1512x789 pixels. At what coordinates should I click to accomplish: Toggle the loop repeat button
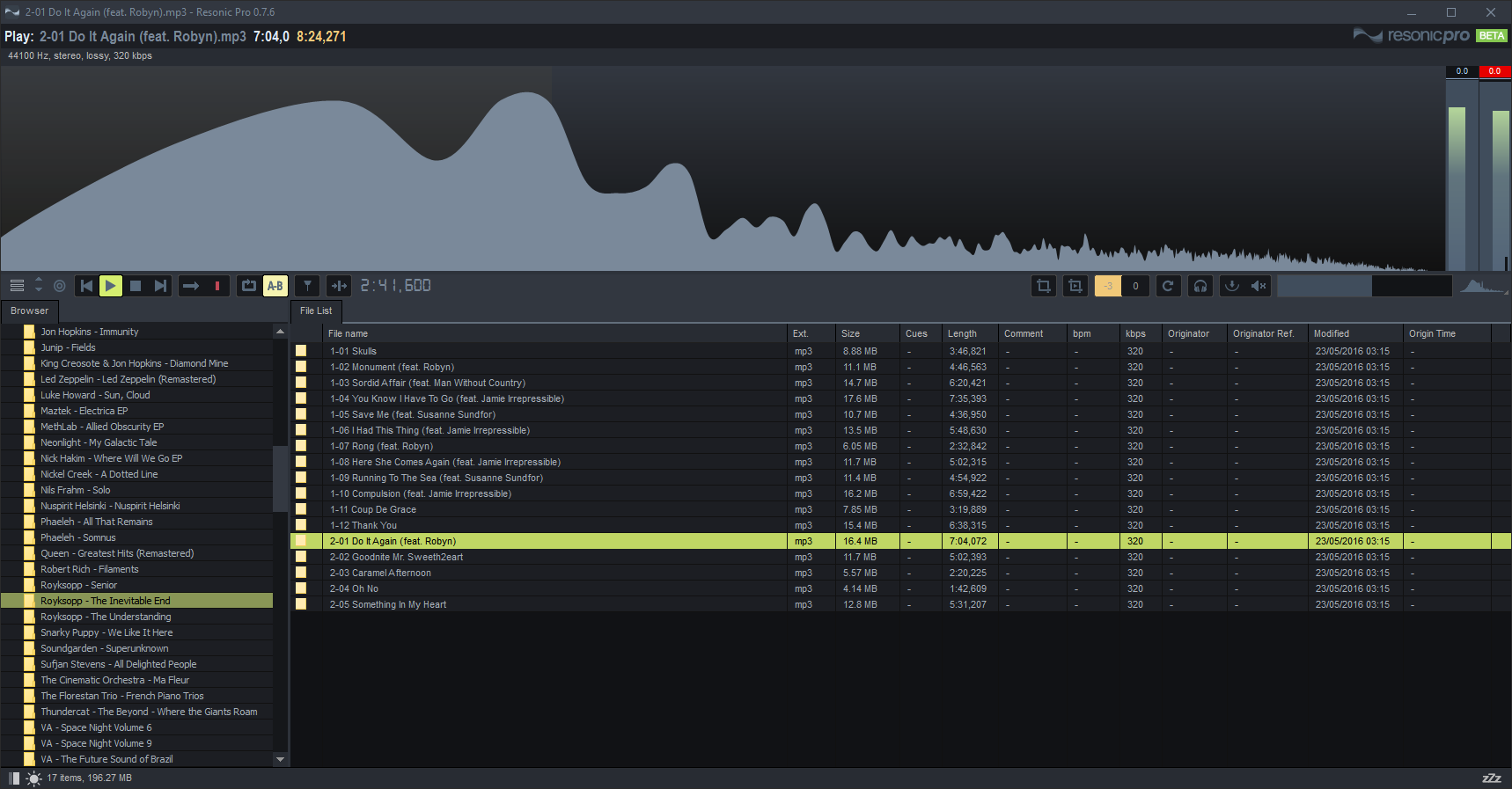(x=249, y=286)
